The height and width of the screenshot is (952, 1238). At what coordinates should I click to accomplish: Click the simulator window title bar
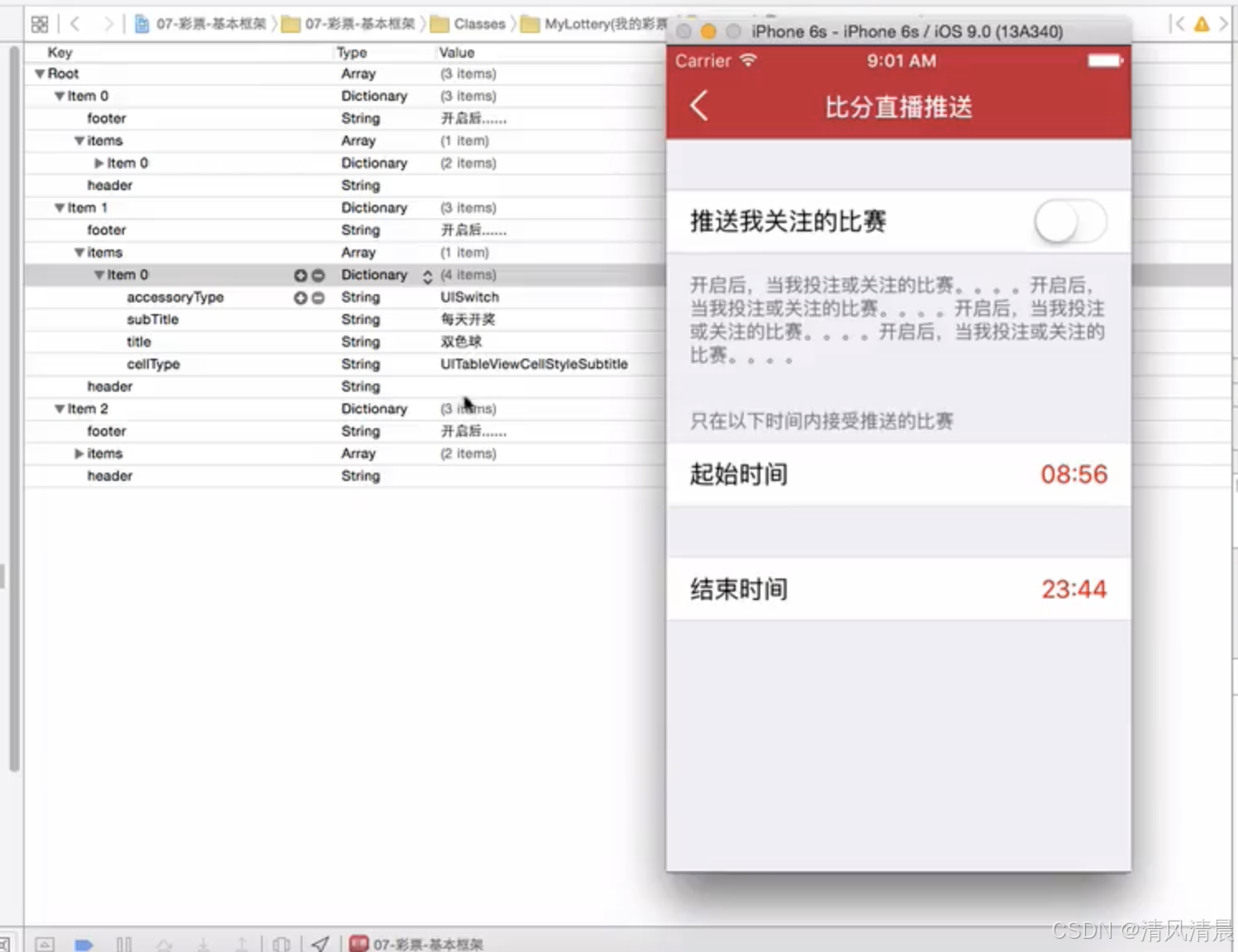pyautogui.click(x=898, y=31)
